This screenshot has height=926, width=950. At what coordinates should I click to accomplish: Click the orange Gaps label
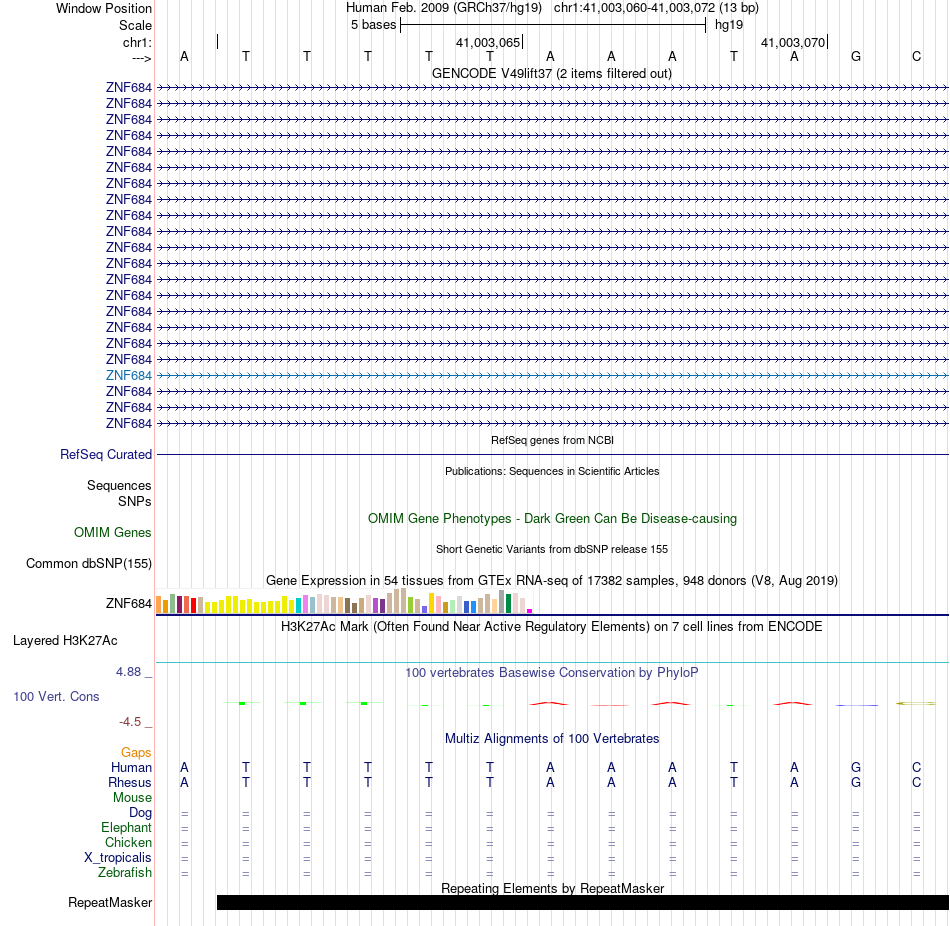pyautogui.click(x=136, y=753)
